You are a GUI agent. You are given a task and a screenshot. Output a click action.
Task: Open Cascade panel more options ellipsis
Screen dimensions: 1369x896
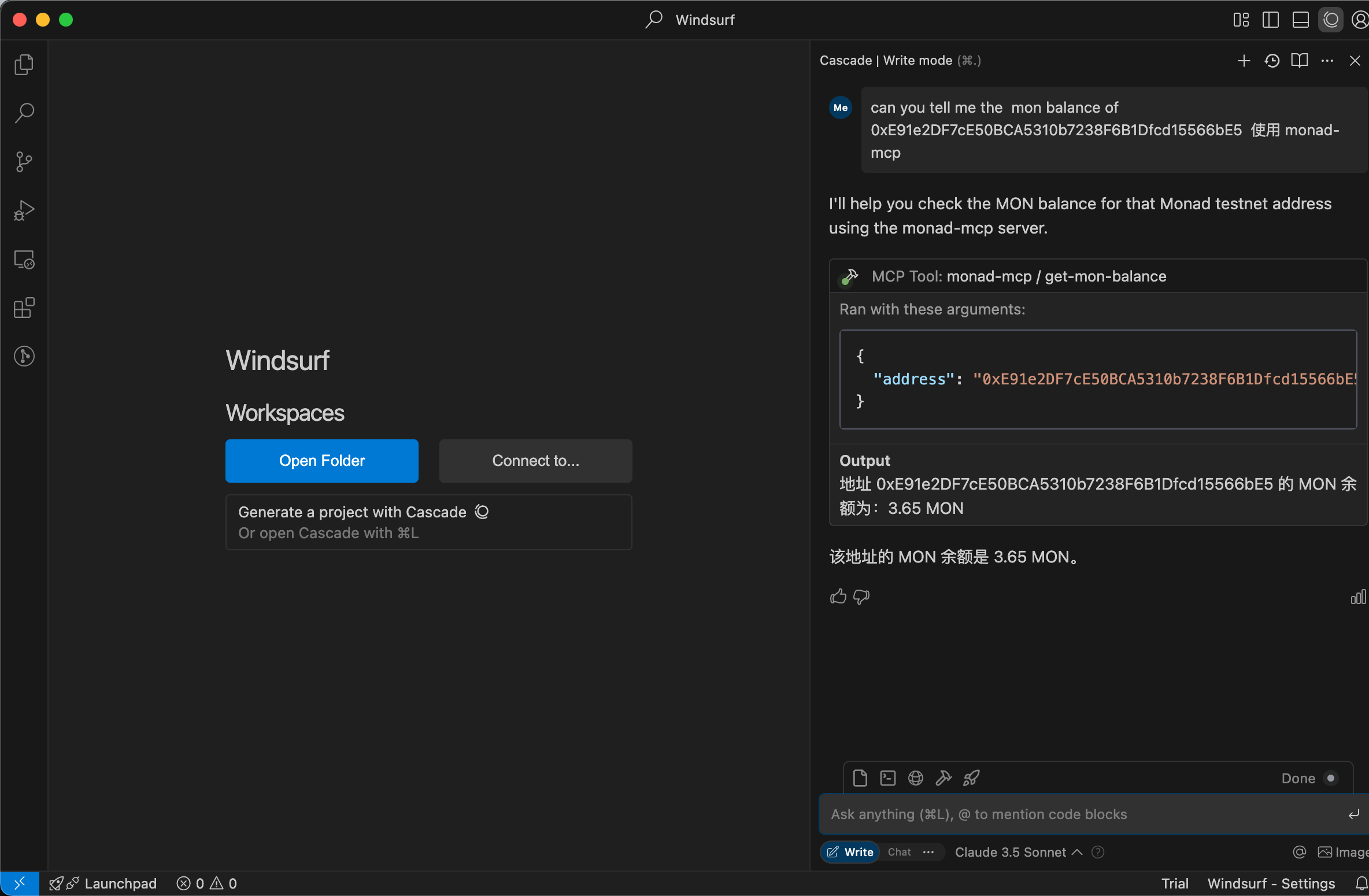[1327, 61]
